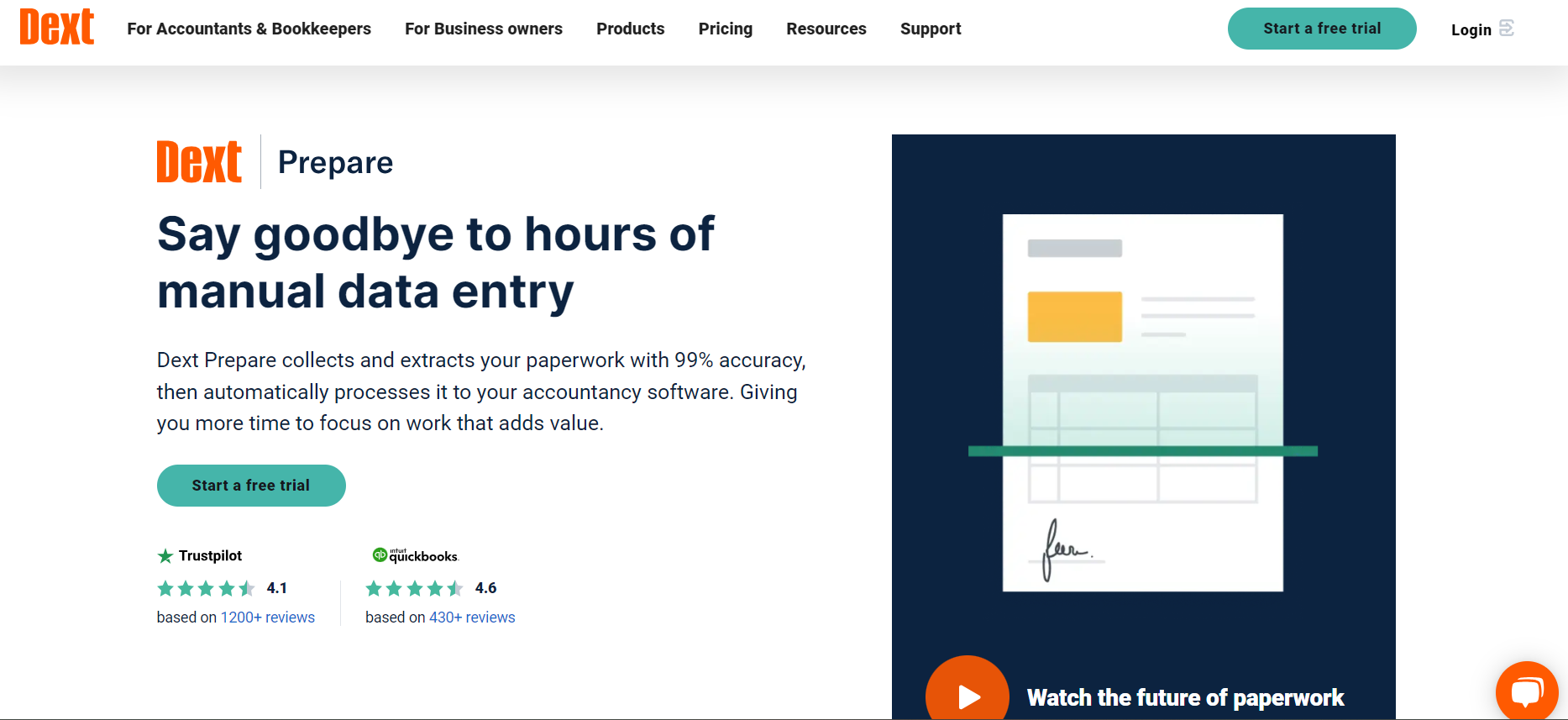Click the login arrow icon
Screen dimensions: 1568x720
pyautogui.click(x=1507, y=29)
